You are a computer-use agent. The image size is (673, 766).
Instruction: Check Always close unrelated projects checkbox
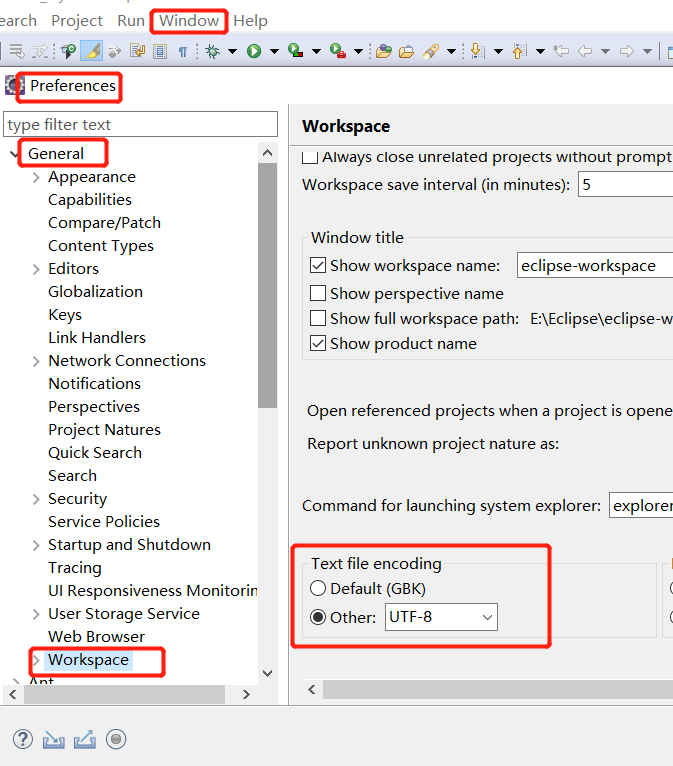pyautogui.click(x=310, y=157)
